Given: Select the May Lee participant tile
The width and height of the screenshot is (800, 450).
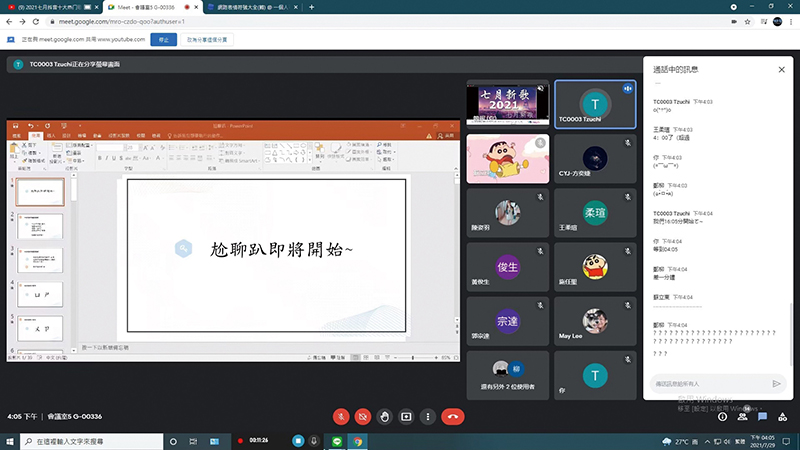Looking at the screenshot, I should click(595, 321).
